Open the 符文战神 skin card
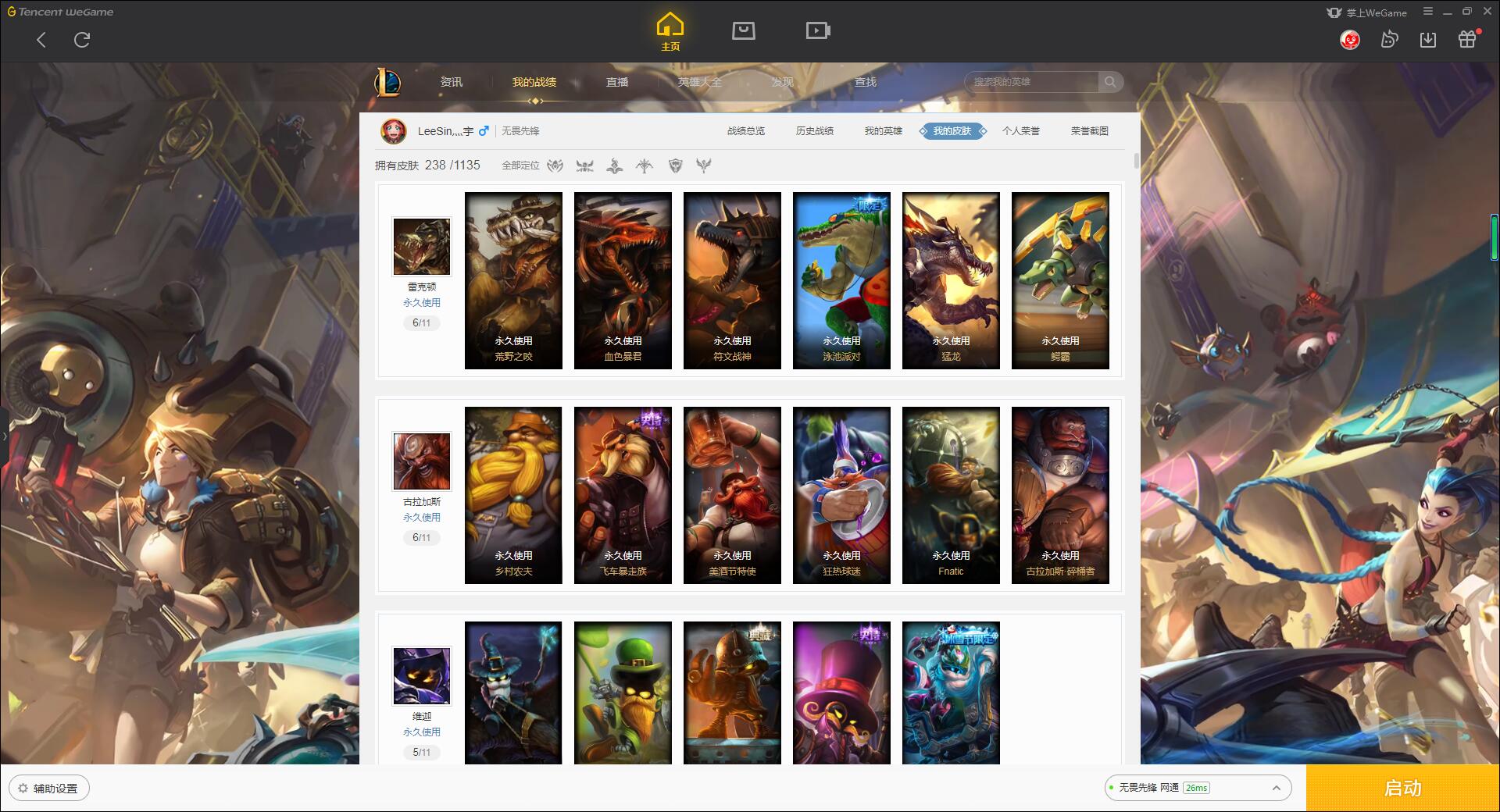The width and height of the screenshot is (1500, 812). click(732, 280)
